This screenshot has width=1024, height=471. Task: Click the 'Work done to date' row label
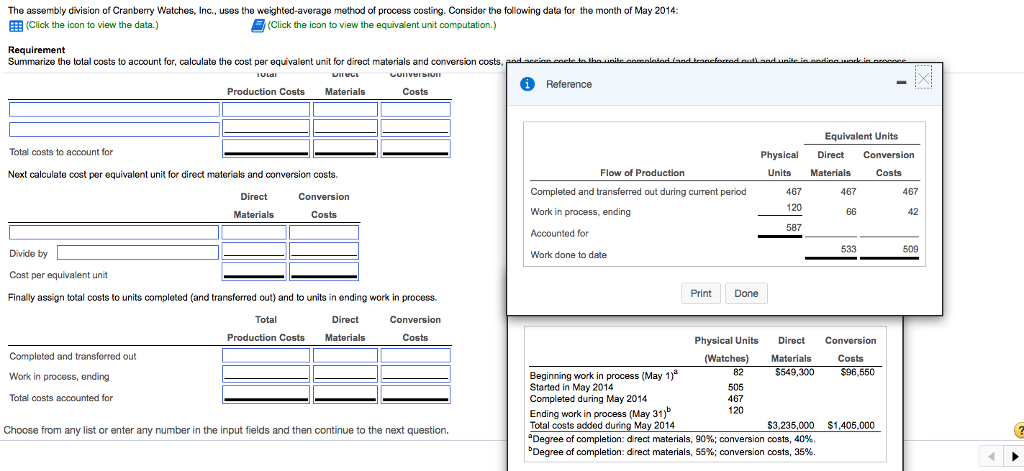click(568, 255)
